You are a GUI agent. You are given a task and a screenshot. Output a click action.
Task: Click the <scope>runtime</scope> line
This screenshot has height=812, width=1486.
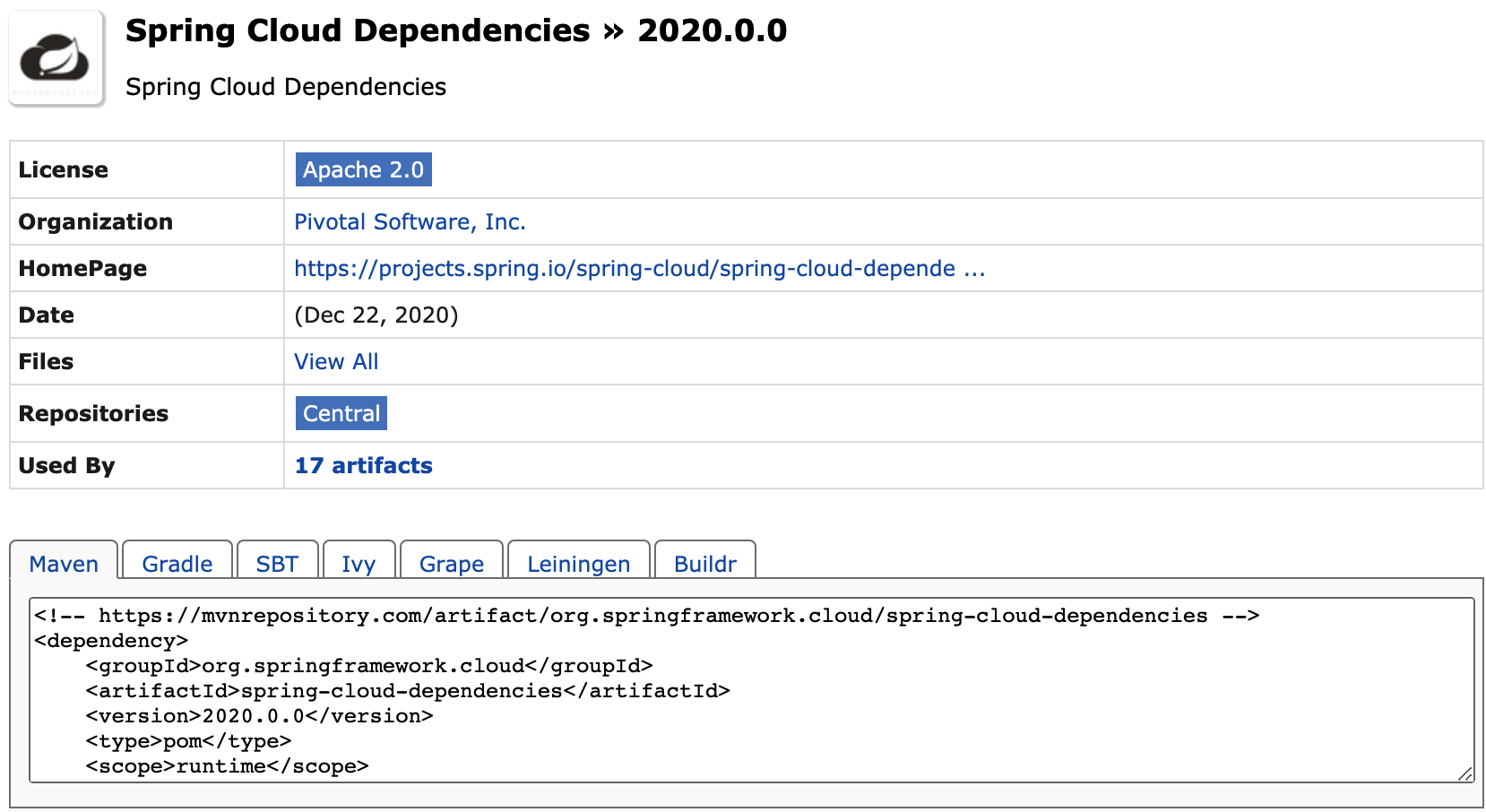228,766
